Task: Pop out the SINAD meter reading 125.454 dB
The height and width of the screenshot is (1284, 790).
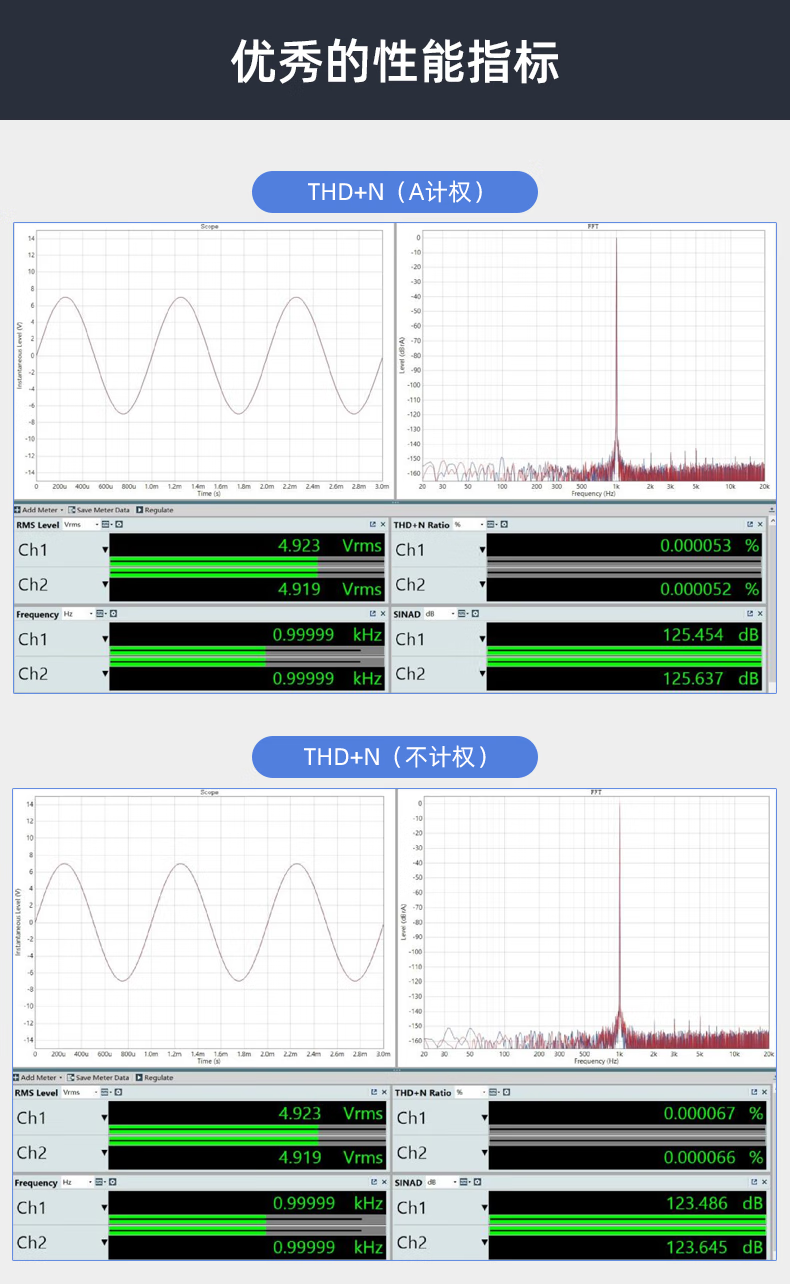Action: 749,614
